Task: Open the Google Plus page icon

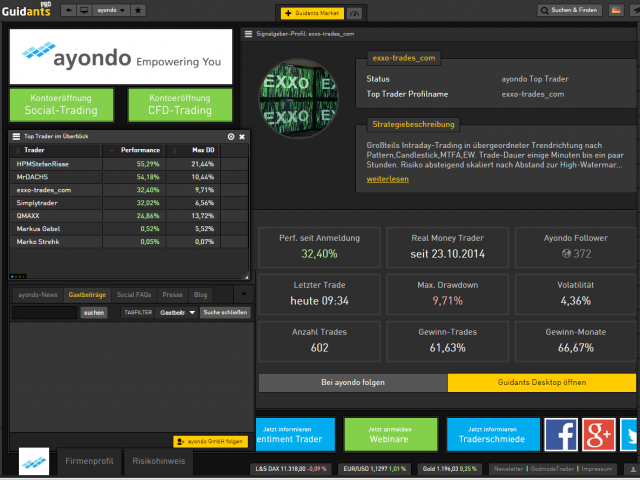Action: 600,435
